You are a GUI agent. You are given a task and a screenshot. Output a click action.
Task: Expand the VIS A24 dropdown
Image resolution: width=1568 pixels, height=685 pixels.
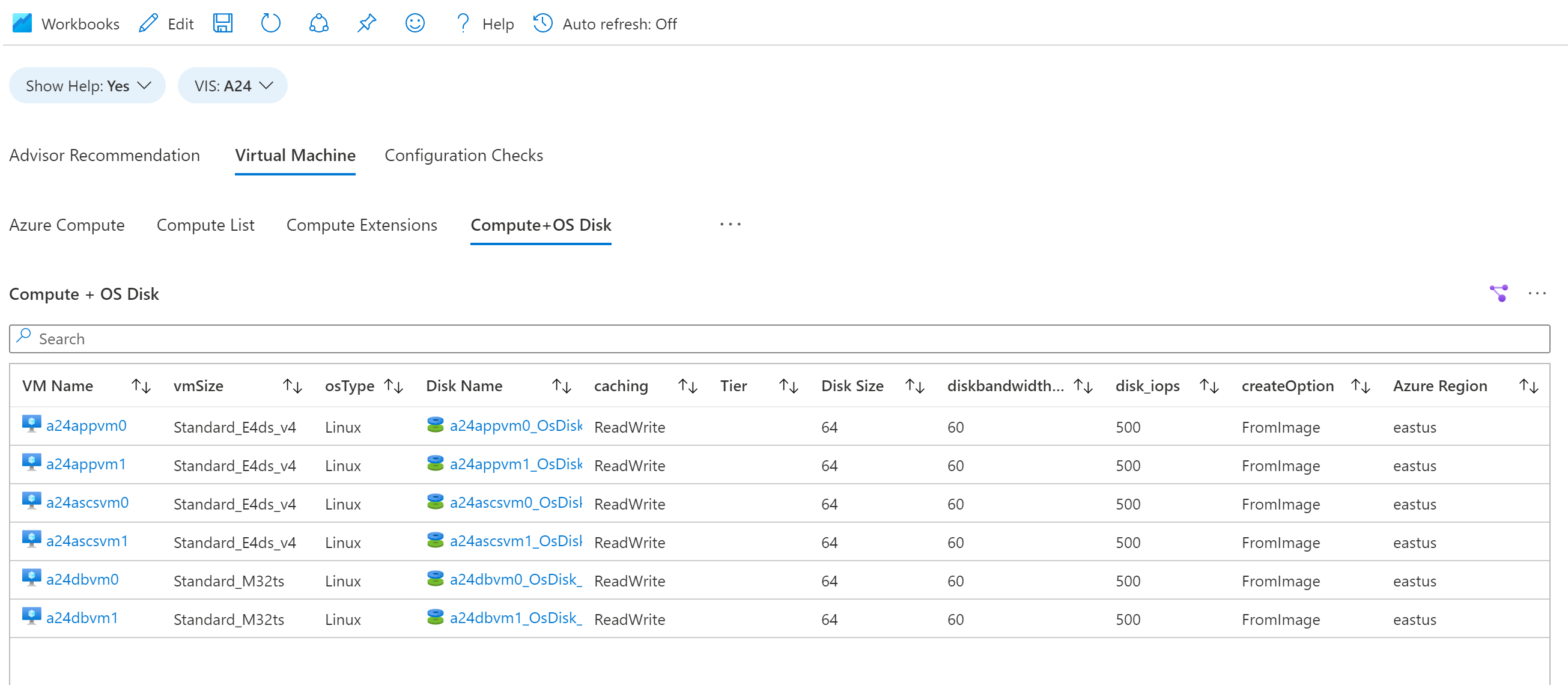click(x=232, y=86)
